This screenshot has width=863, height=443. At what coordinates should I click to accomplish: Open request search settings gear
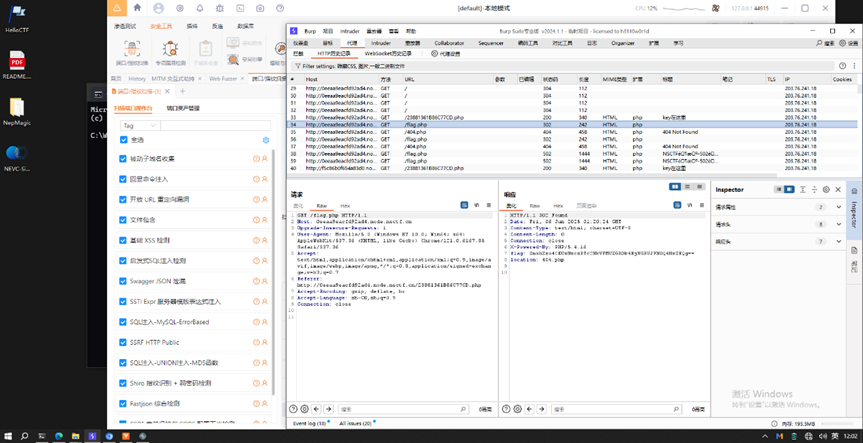304,409
